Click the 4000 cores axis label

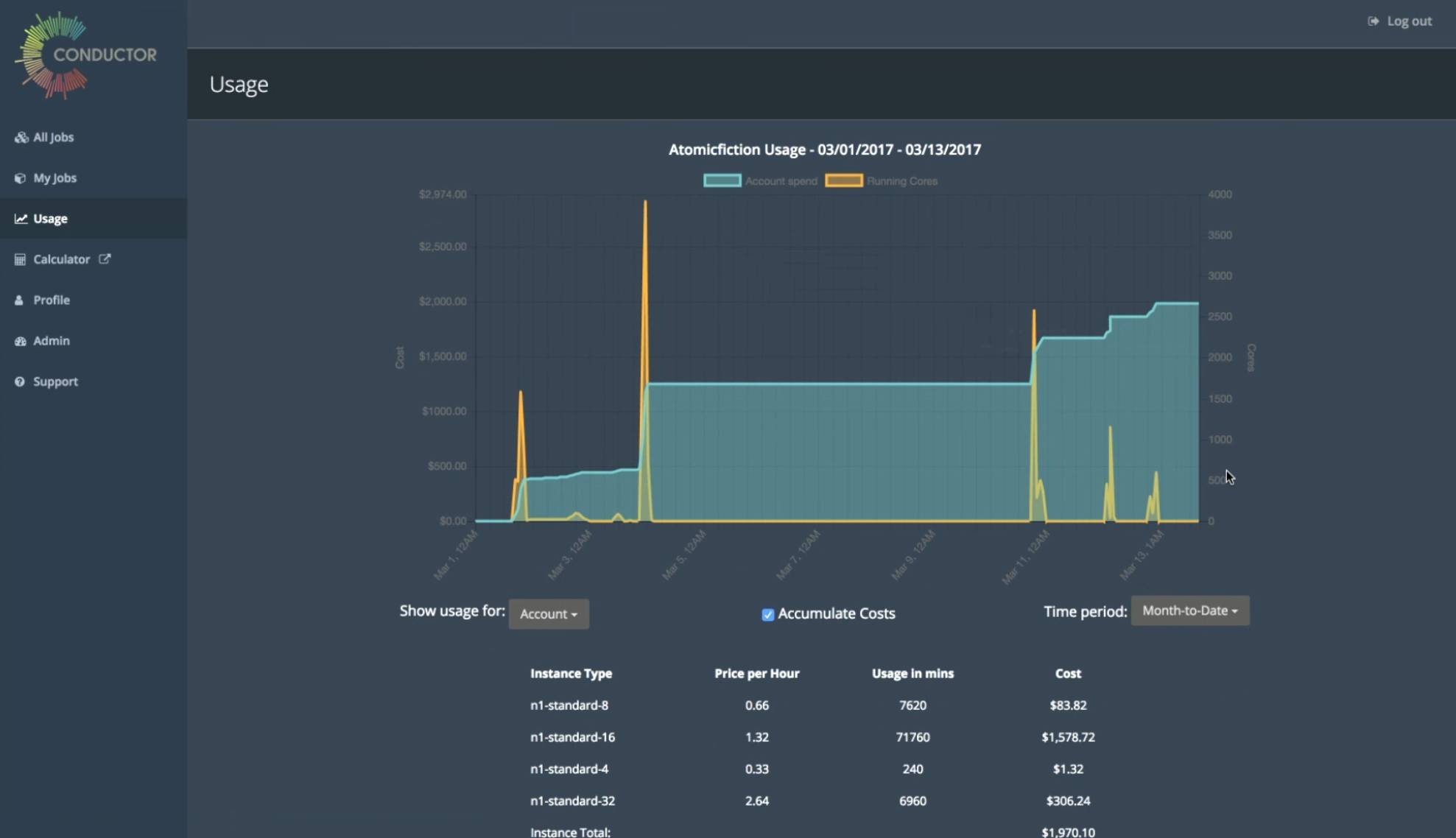click(1220, 194)
